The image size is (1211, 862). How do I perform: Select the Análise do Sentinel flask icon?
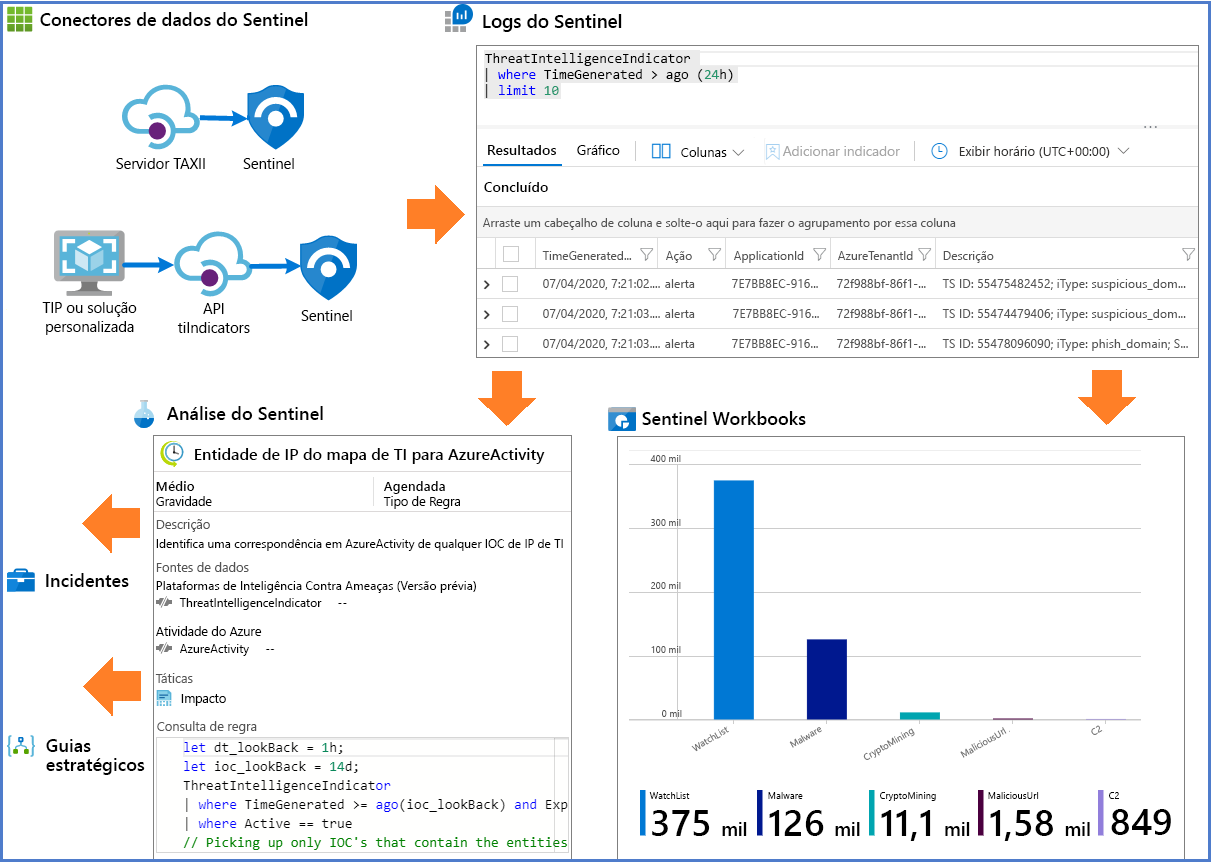143,413
